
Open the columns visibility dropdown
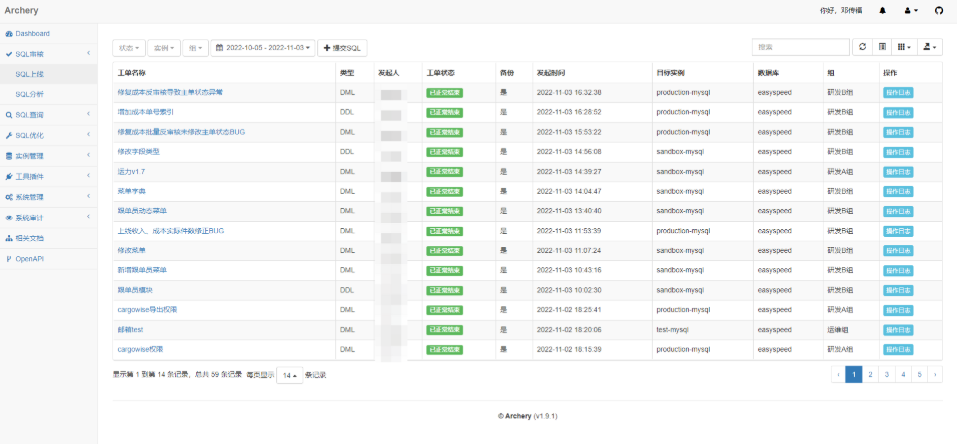pyautogui.click(x=904, y=47)
